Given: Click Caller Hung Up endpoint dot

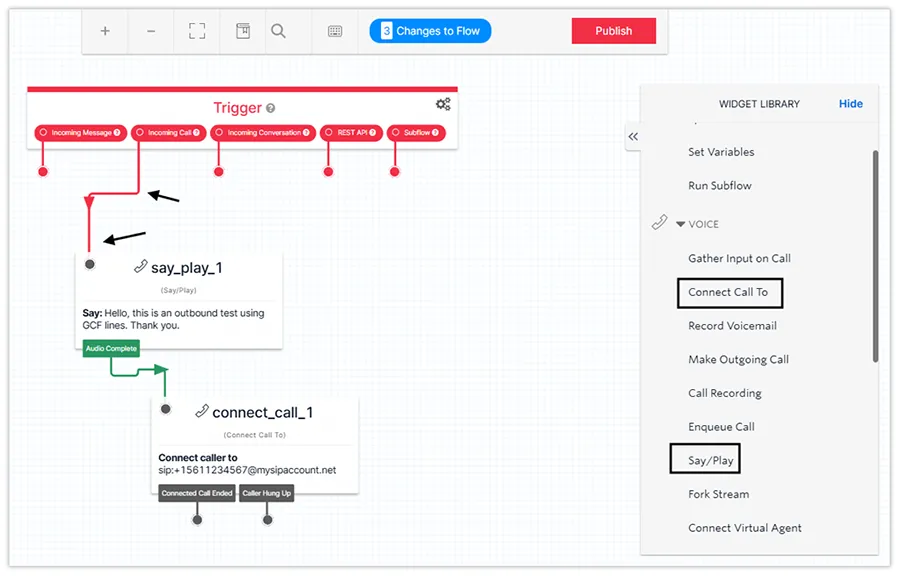Looking at the screenshot, I should [267, 520].
